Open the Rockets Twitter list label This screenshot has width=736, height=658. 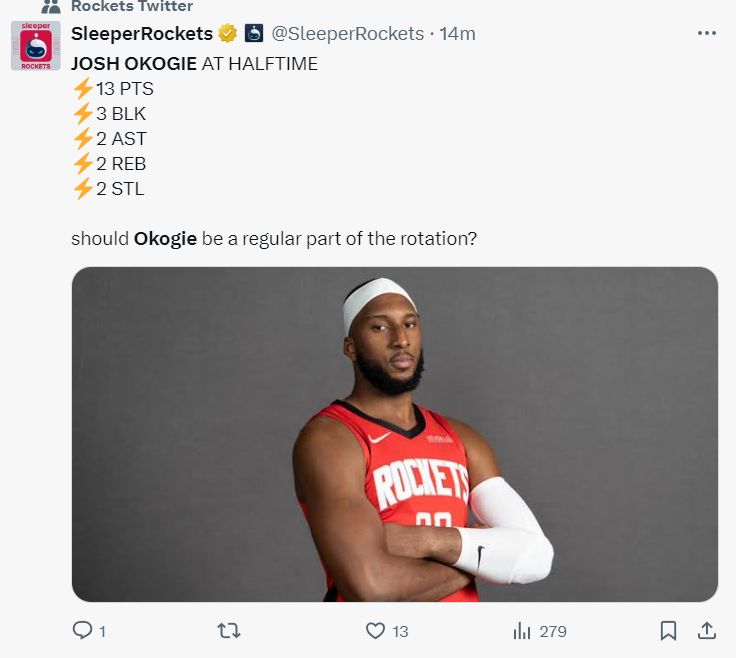[x=132, y=6]
